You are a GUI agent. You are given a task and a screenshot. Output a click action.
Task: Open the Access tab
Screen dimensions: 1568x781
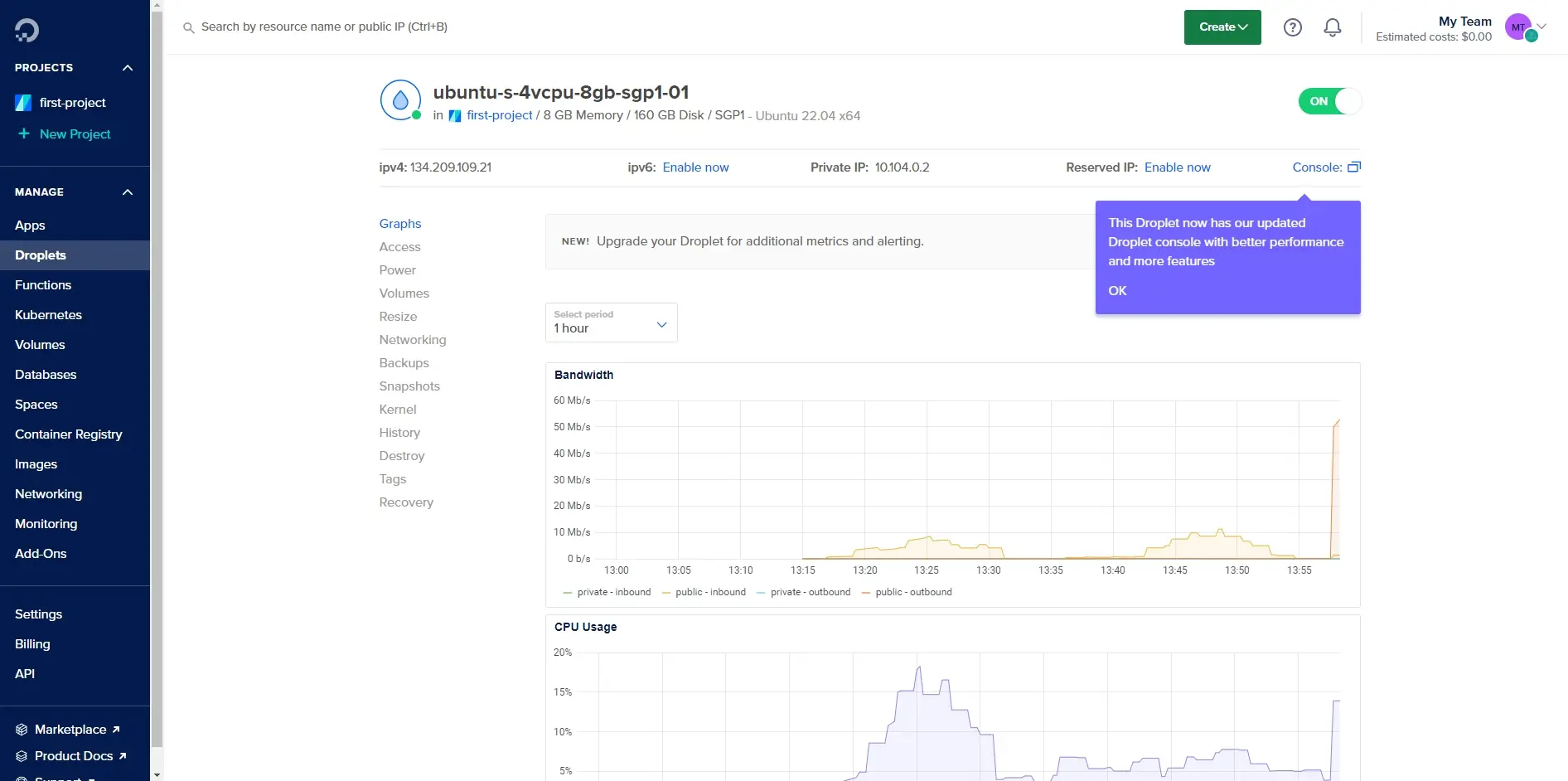pyautogui.click(x=400, y=247)
